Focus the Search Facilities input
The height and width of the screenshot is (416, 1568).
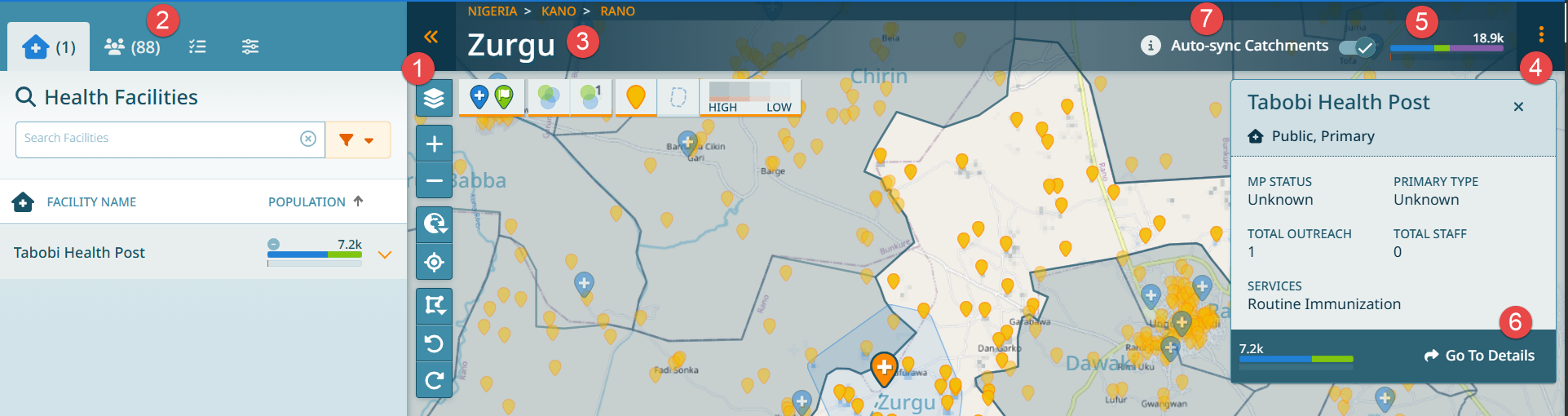[x=159, y=139]
